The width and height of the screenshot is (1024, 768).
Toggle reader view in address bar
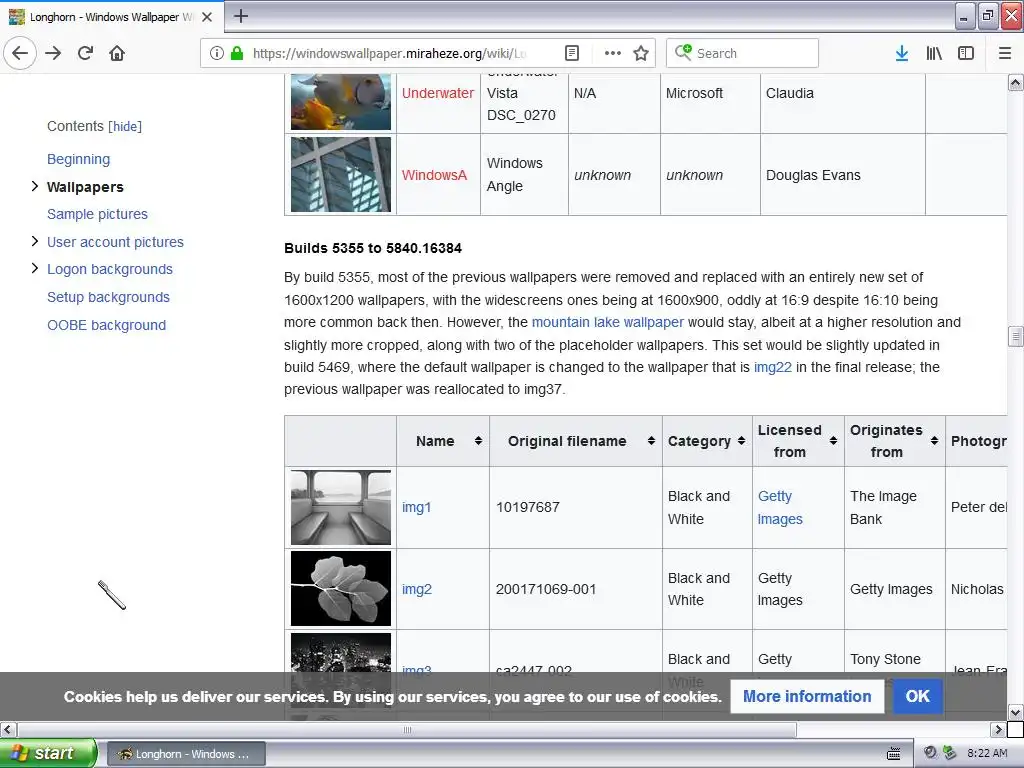571,53
